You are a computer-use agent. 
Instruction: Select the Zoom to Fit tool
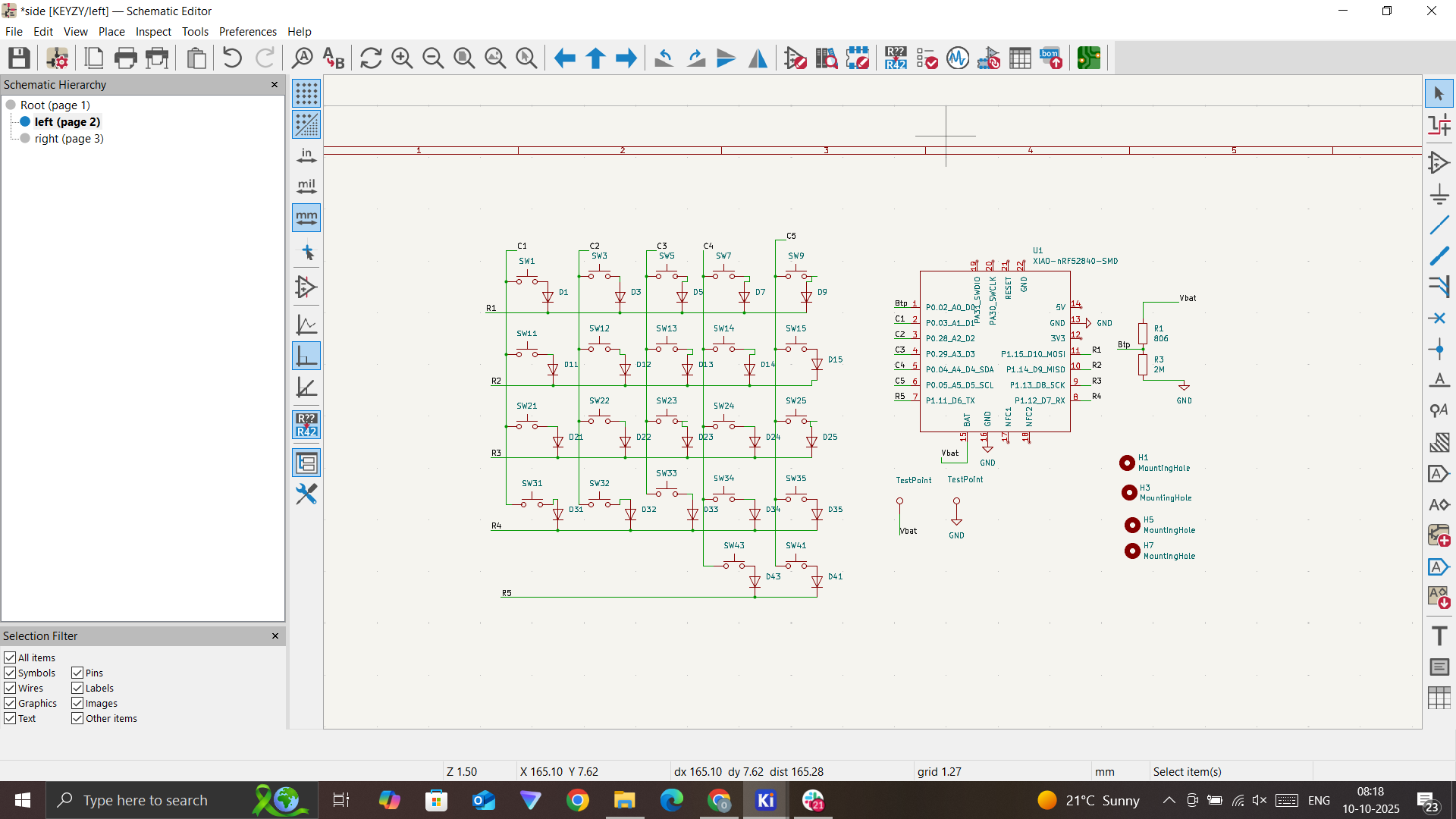pyautogui.click(x=464, y=58)
